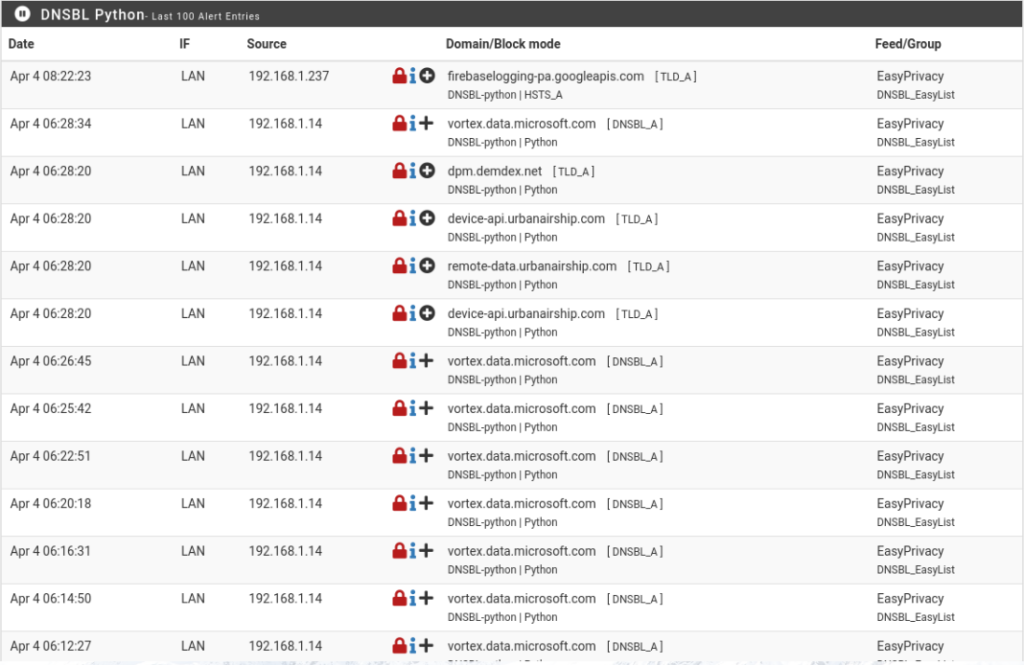Click the plus icon on the 06:12:27 row

tap(426, 645)
